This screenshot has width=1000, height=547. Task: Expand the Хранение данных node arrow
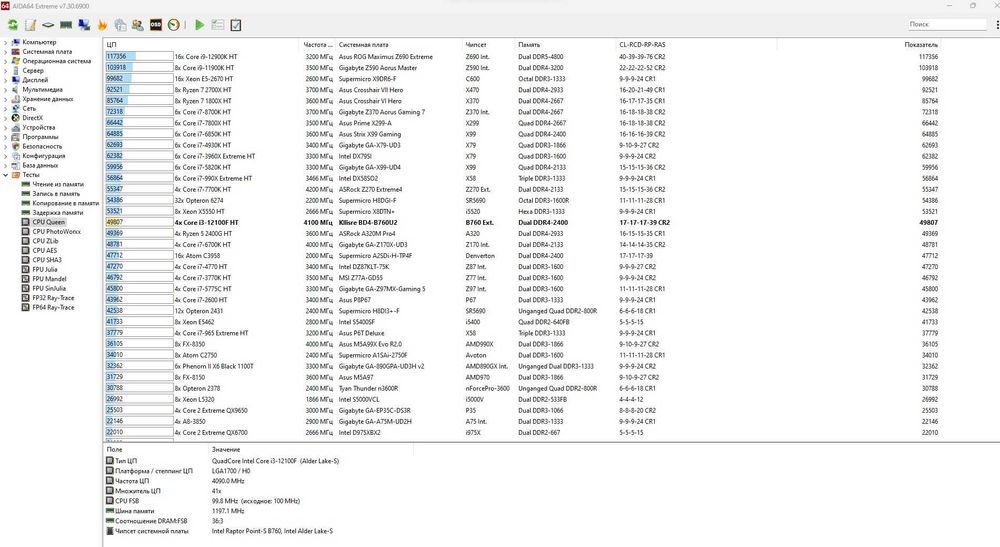click(x=5, y=99)
